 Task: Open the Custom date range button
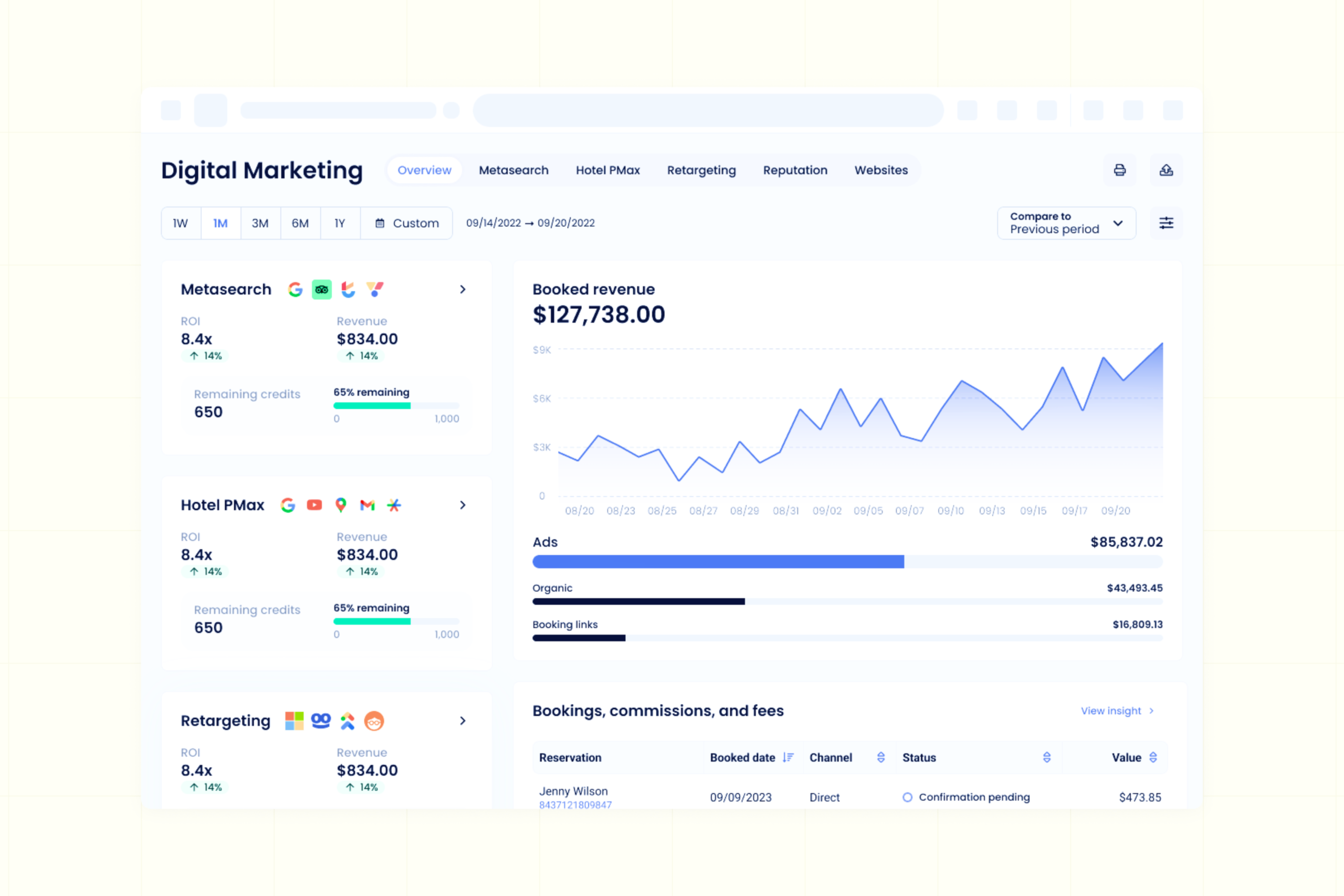click(407, 224)
